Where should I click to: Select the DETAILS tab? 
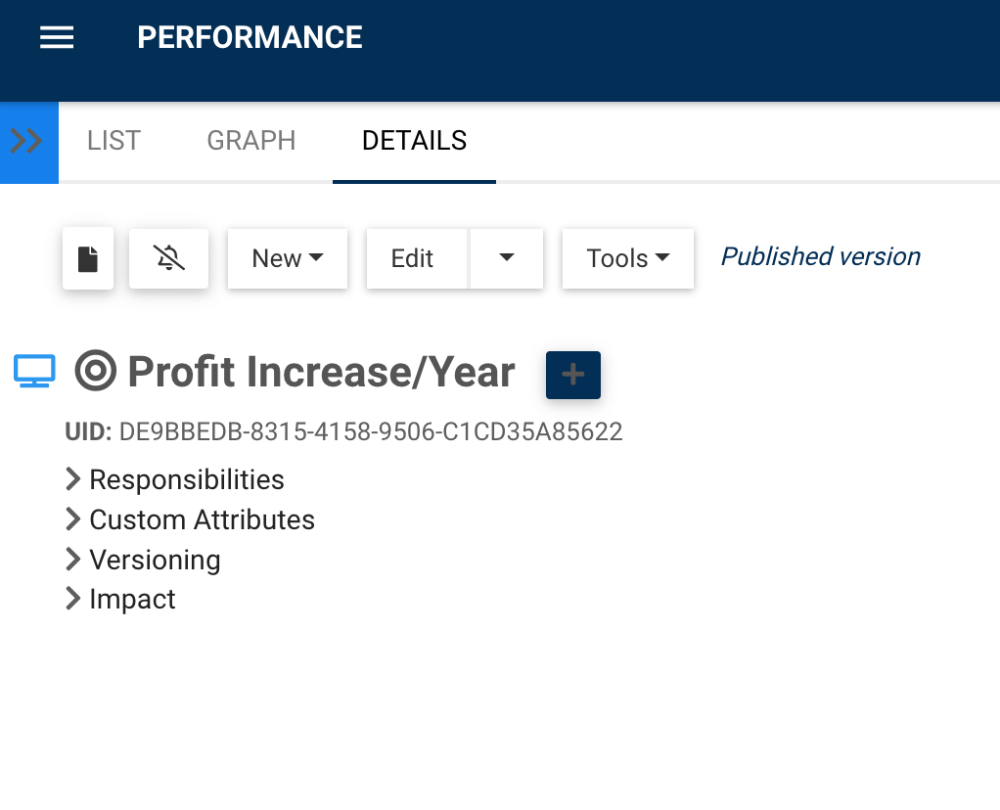point(414,141)
